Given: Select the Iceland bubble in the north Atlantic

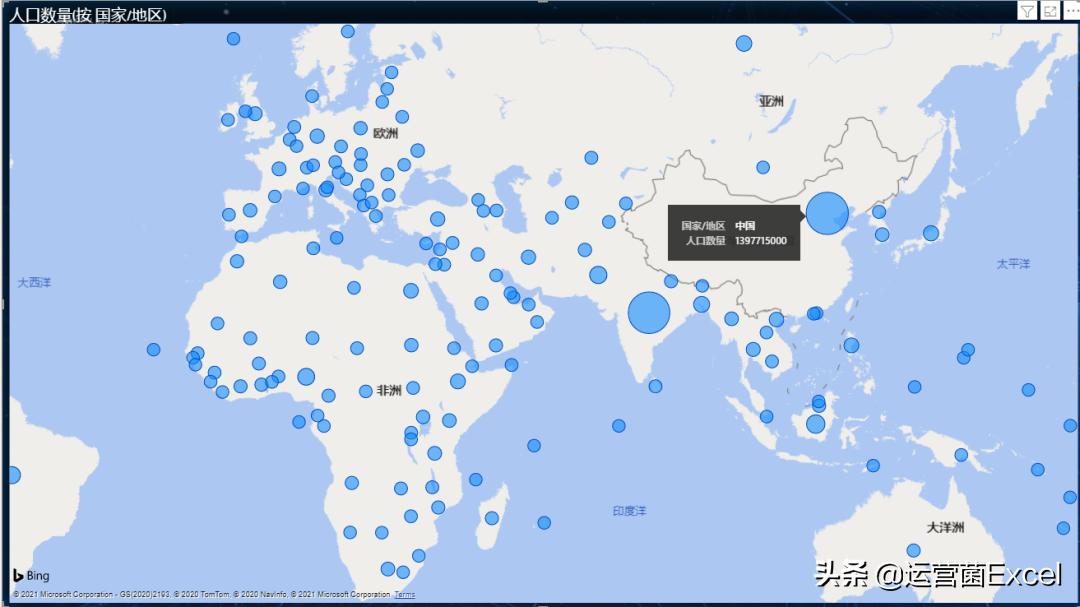Looking at the screenshot, I should click(233, 39).
